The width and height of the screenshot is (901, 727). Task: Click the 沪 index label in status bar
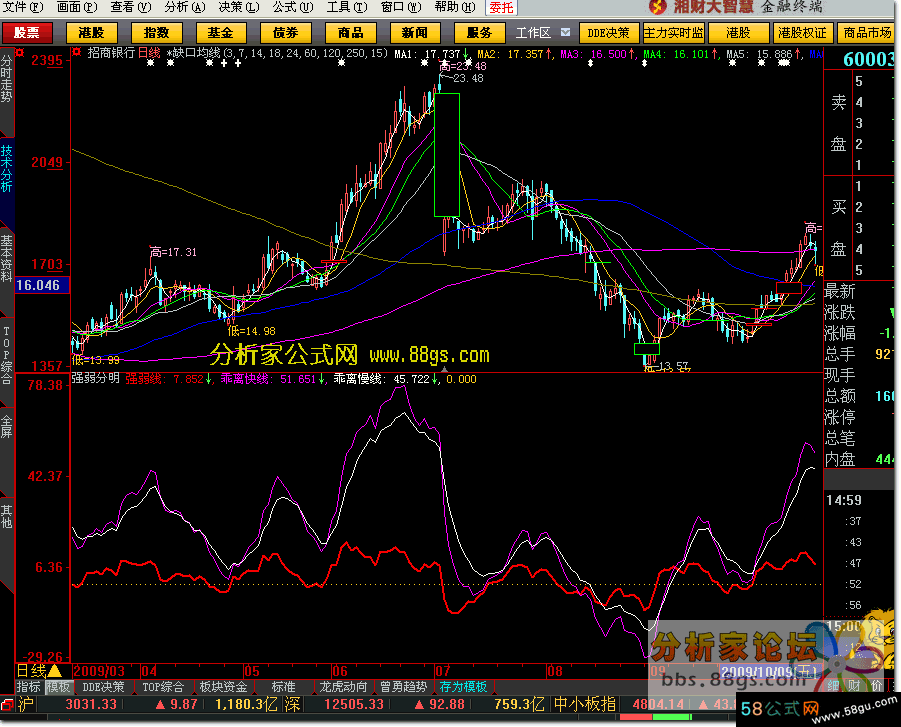point(26,704)
